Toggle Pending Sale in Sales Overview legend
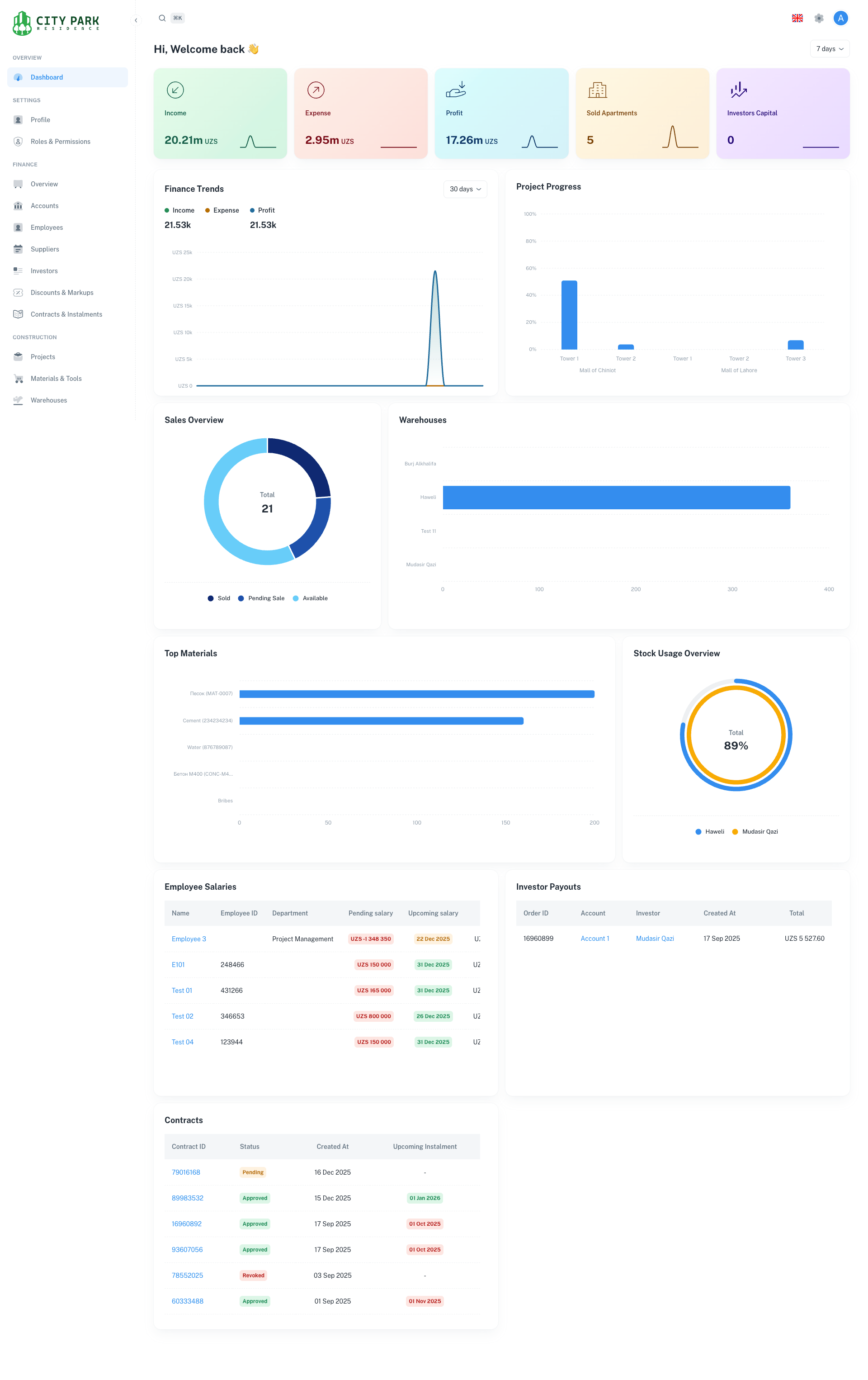Screen dimensions: 868x1380 coord(261,598)
